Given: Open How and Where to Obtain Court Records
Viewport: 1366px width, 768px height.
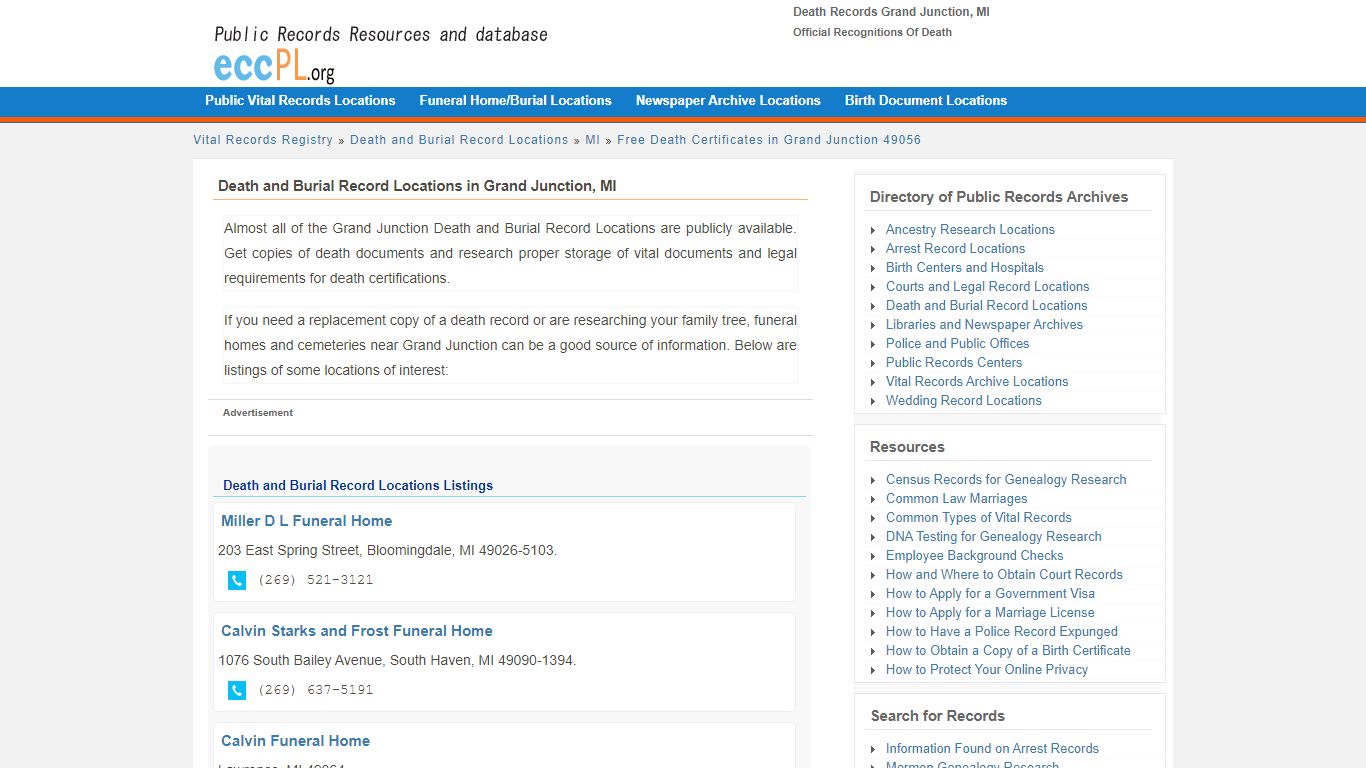Looking at the screenshot, I should 1004,574.
